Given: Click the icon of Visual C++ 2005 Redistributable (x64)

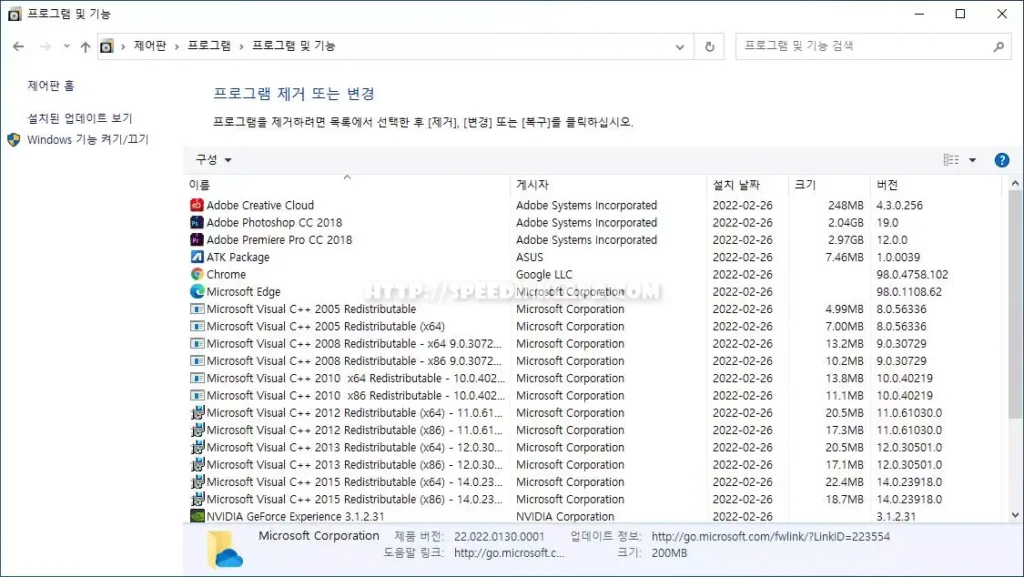Looking at the screenshot, I should coord(197,326).
